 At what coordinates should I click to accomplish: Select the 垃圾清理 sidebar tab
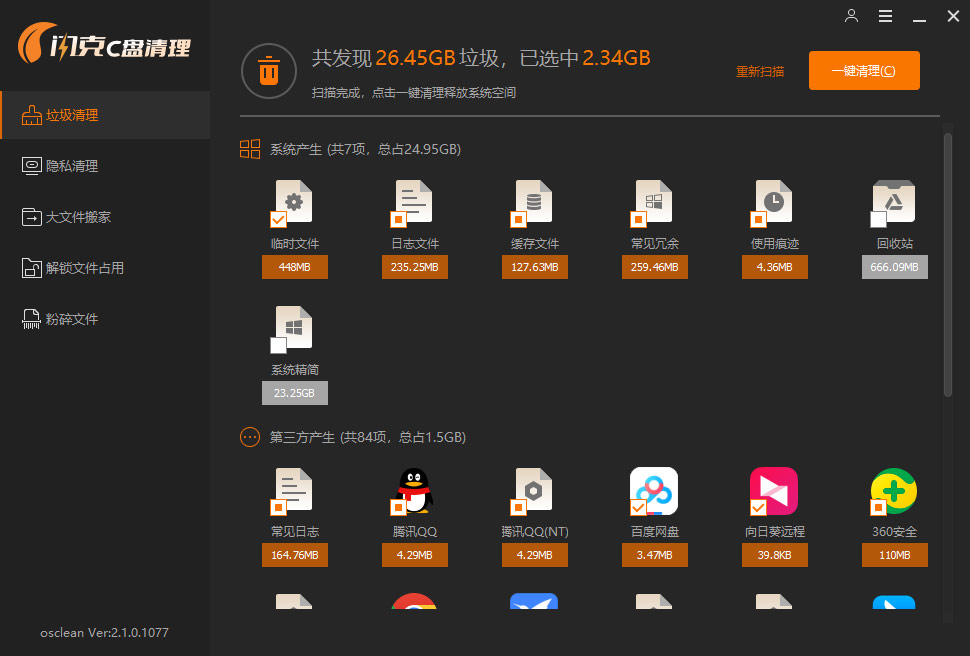[x=105, y=115]
